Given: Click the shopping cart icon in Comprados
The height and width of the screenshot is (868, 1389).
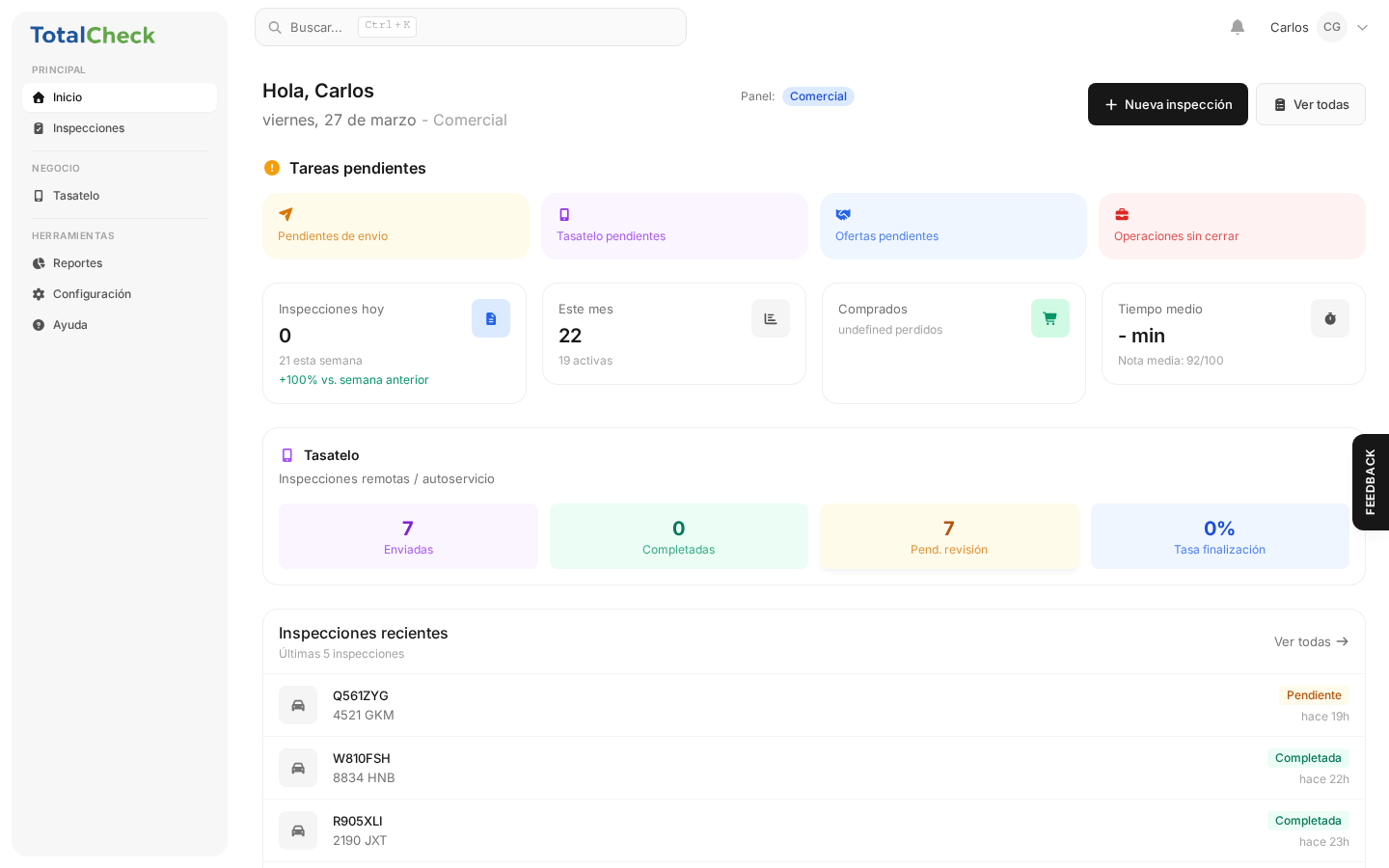Looking at the screenshot, I should (1049, 318).
